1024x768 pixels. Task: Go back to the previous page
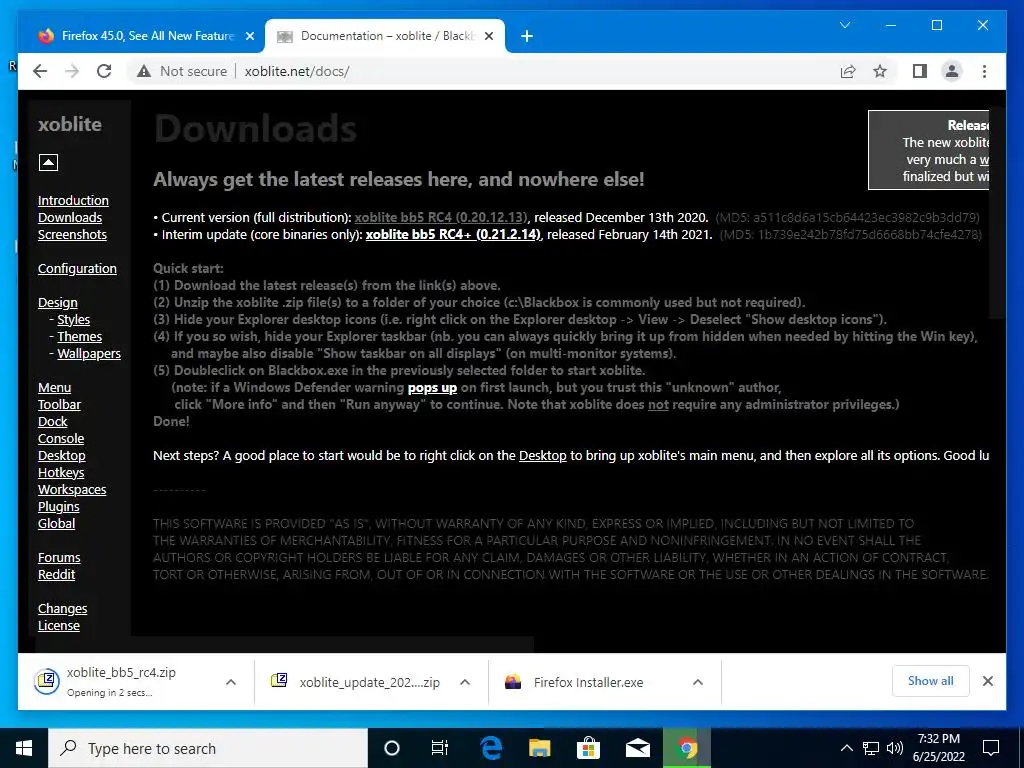[40, 71]
